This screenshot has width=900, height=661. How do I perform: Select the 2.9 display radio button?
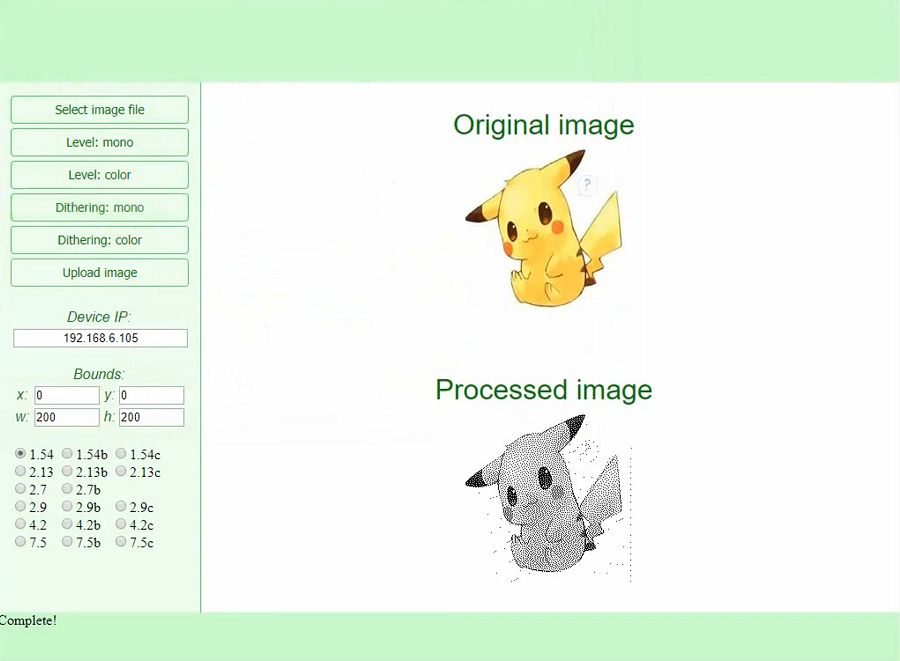tap(21, 506)
